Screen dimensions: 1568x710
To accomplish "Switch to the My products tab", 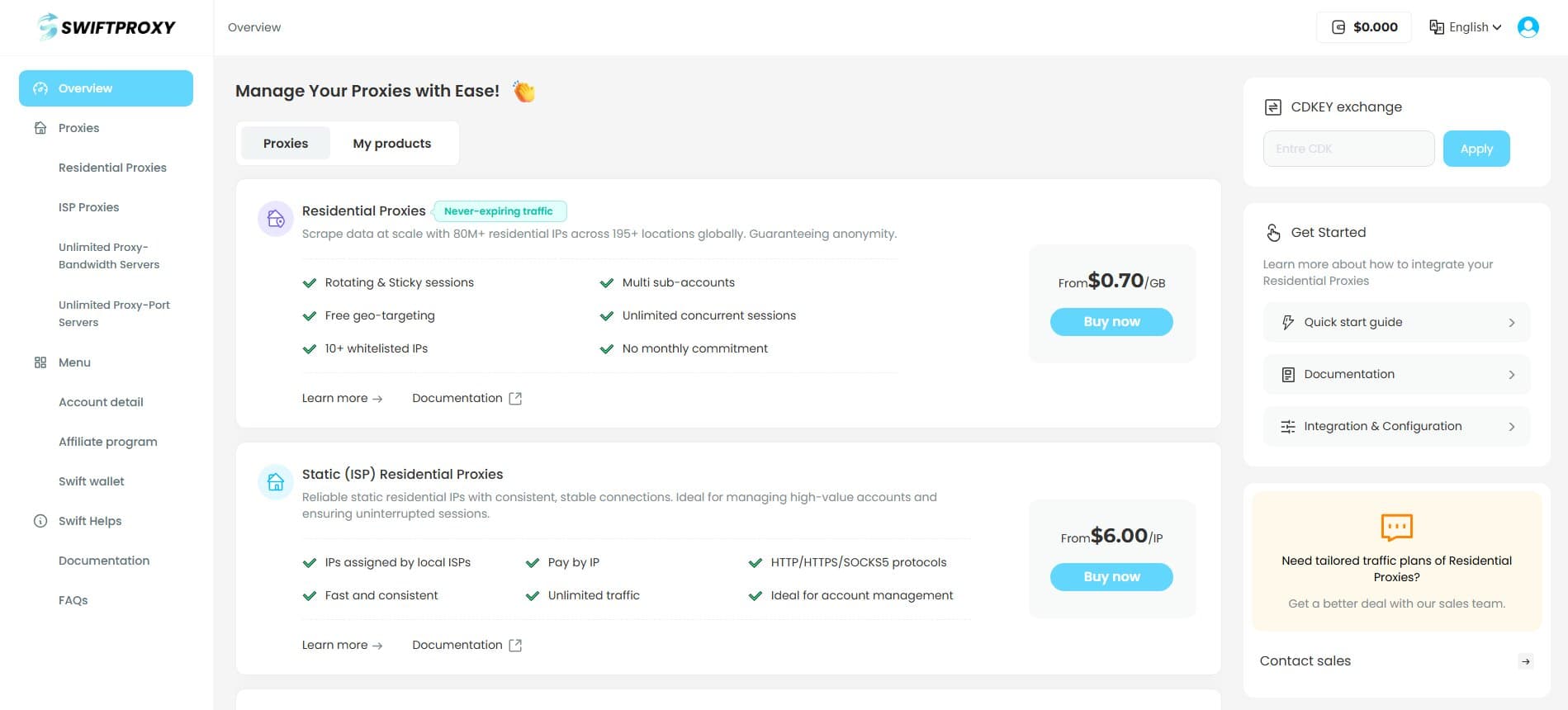I will tap(392, 144).
